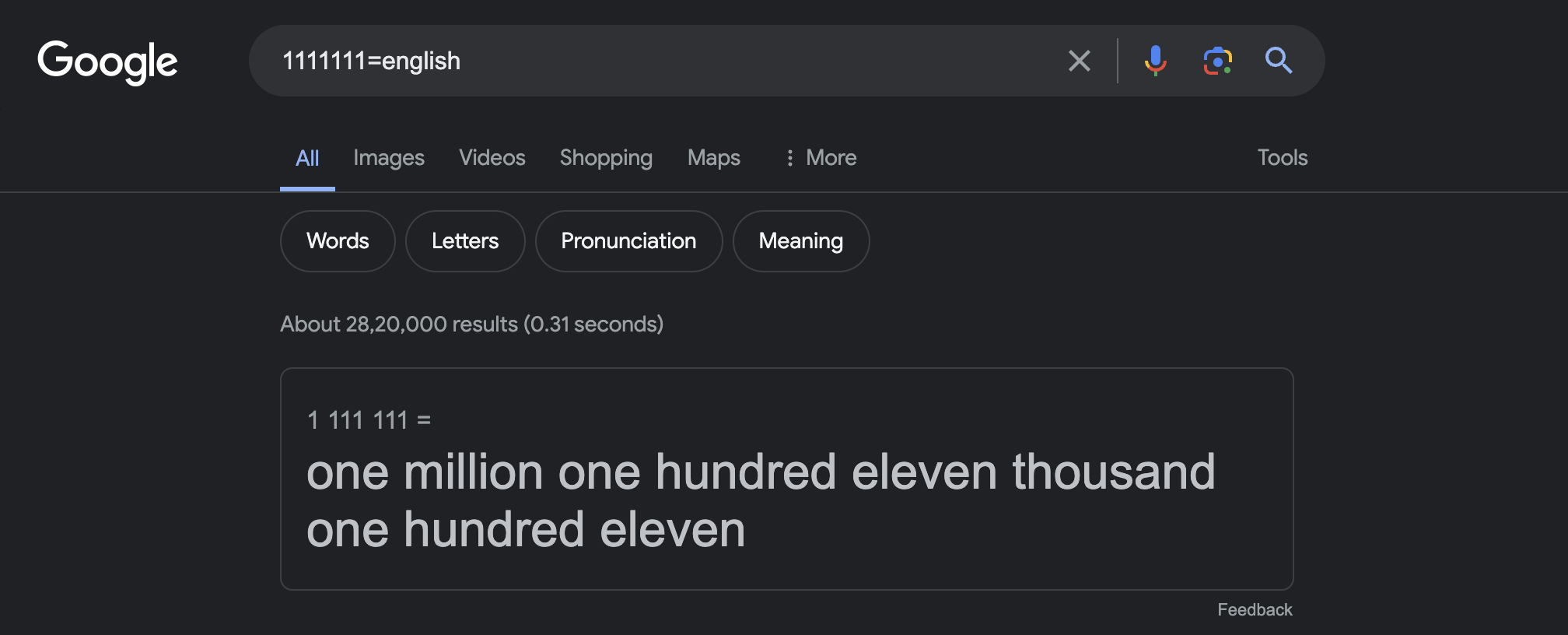Open Google Lens image search
Viewport: 1568px width, 635px height.
[x=1216, y=61]
